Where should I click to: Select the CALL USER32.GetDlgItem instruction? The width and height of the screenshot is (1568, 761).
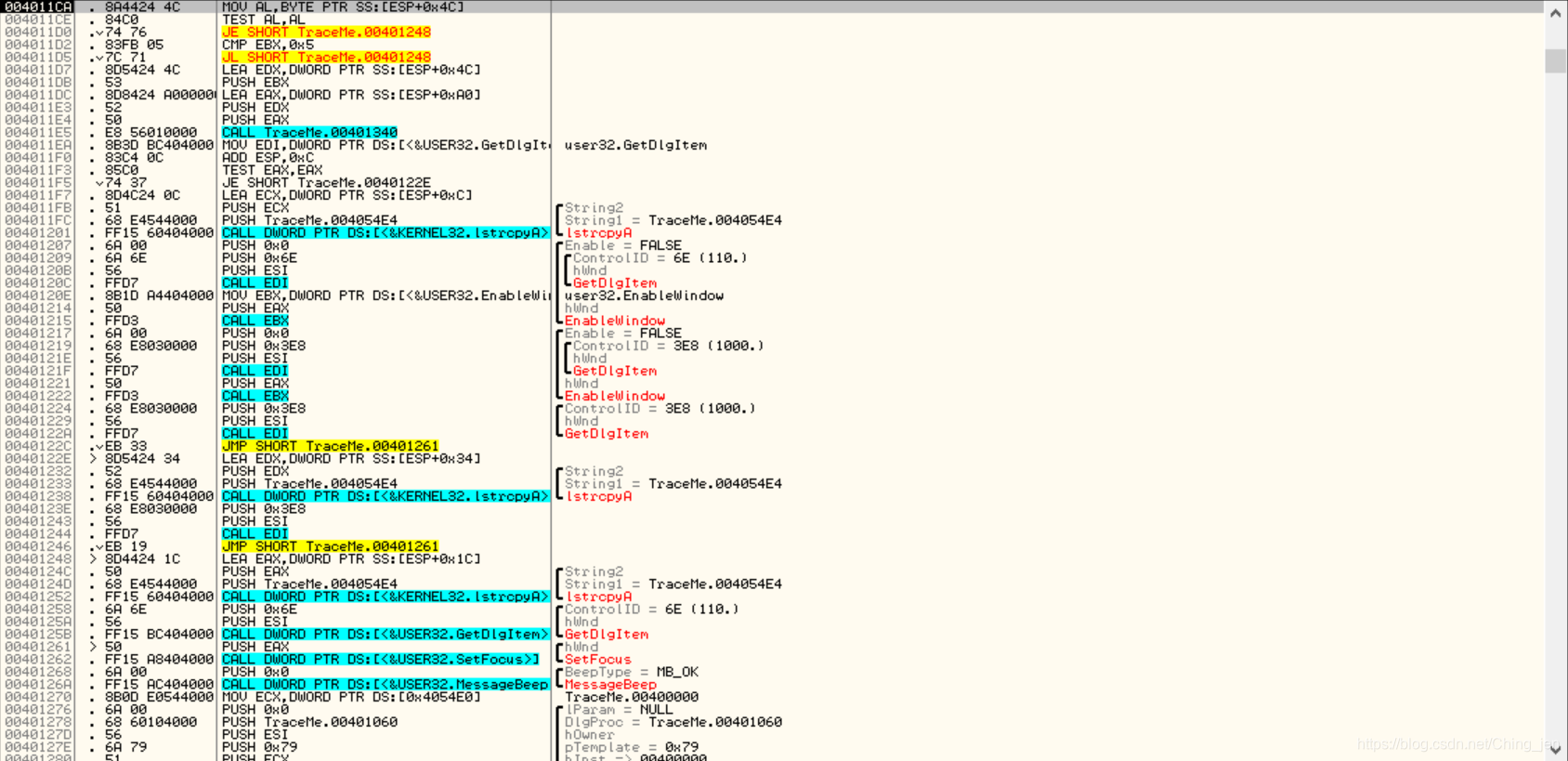[385, 634]
